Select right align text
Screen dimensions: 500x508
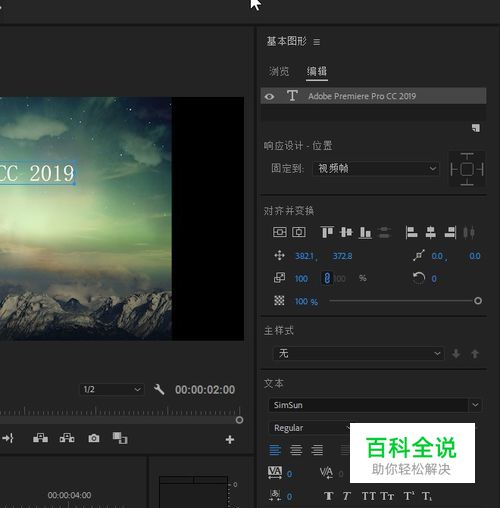point(317,450)
